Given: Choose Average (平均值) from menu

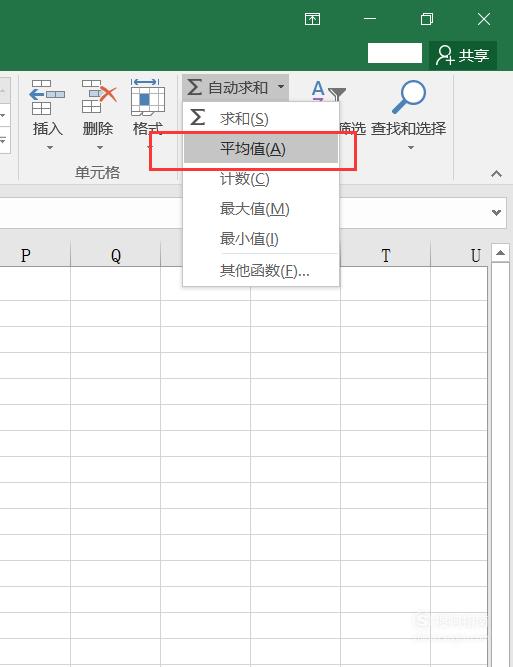Looking at the screenshot, I should [261, 149].
